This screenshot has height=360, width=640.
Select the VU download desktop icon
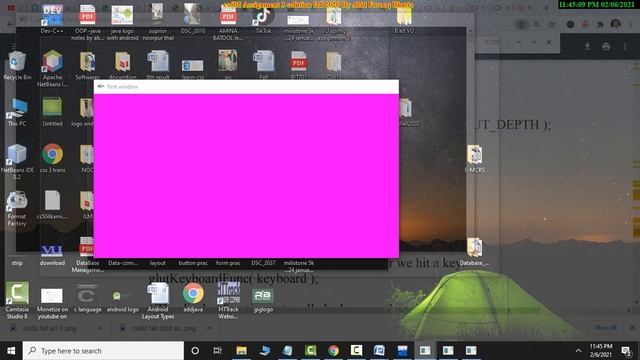(x=52, y=255)
